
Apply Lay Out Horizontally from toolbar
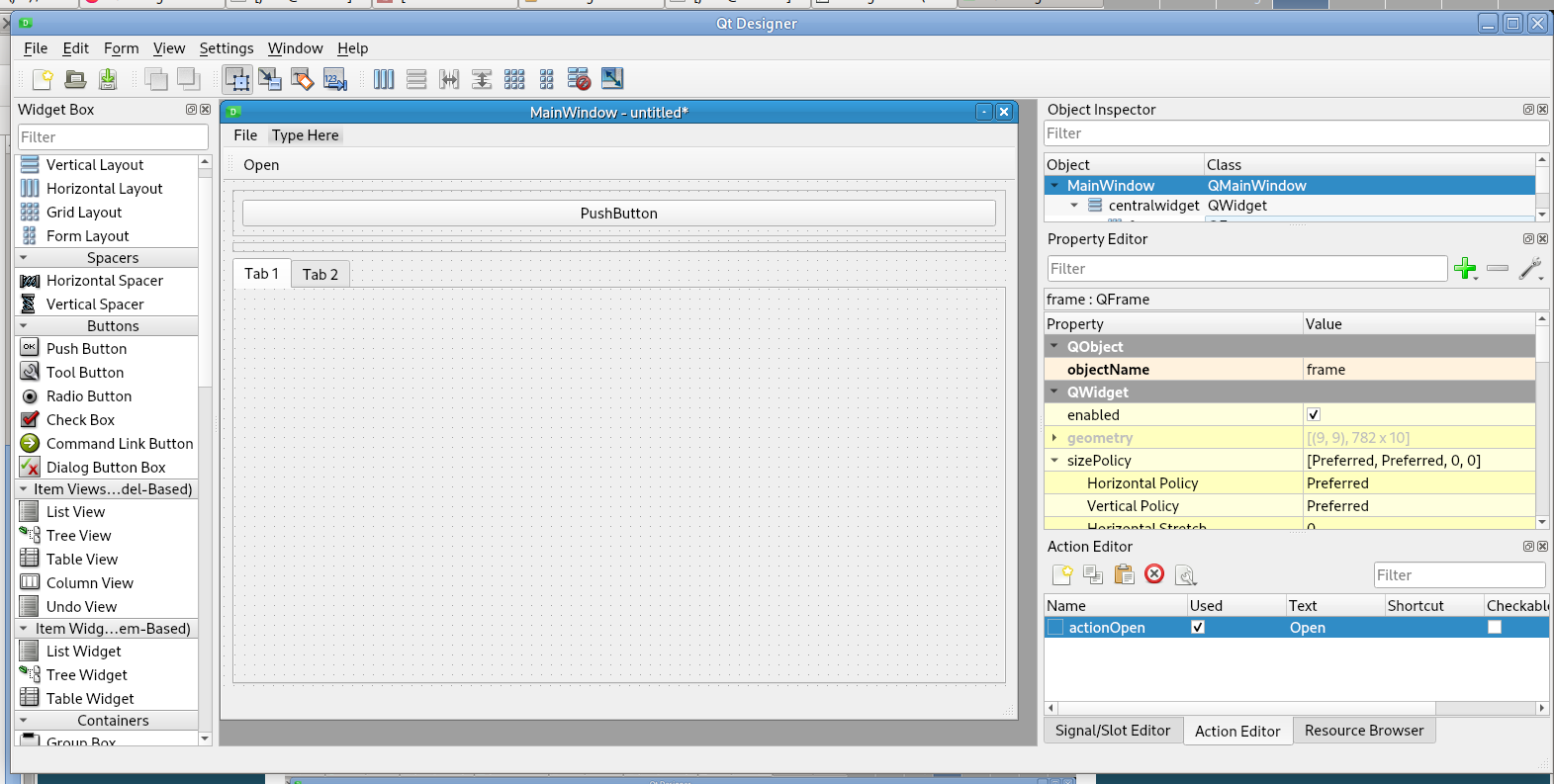click(x=384, y=79)
